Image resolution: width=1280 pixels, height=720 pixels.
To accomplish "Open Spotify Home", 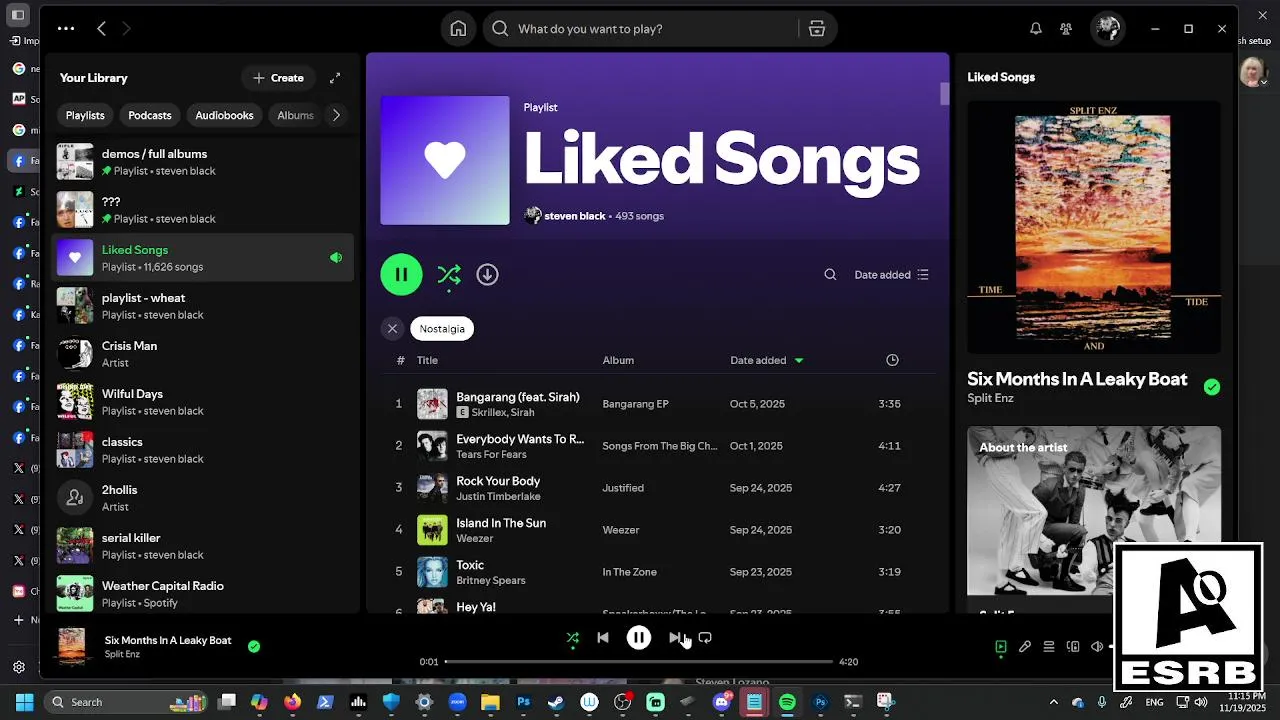I will (x=458, y=29).
